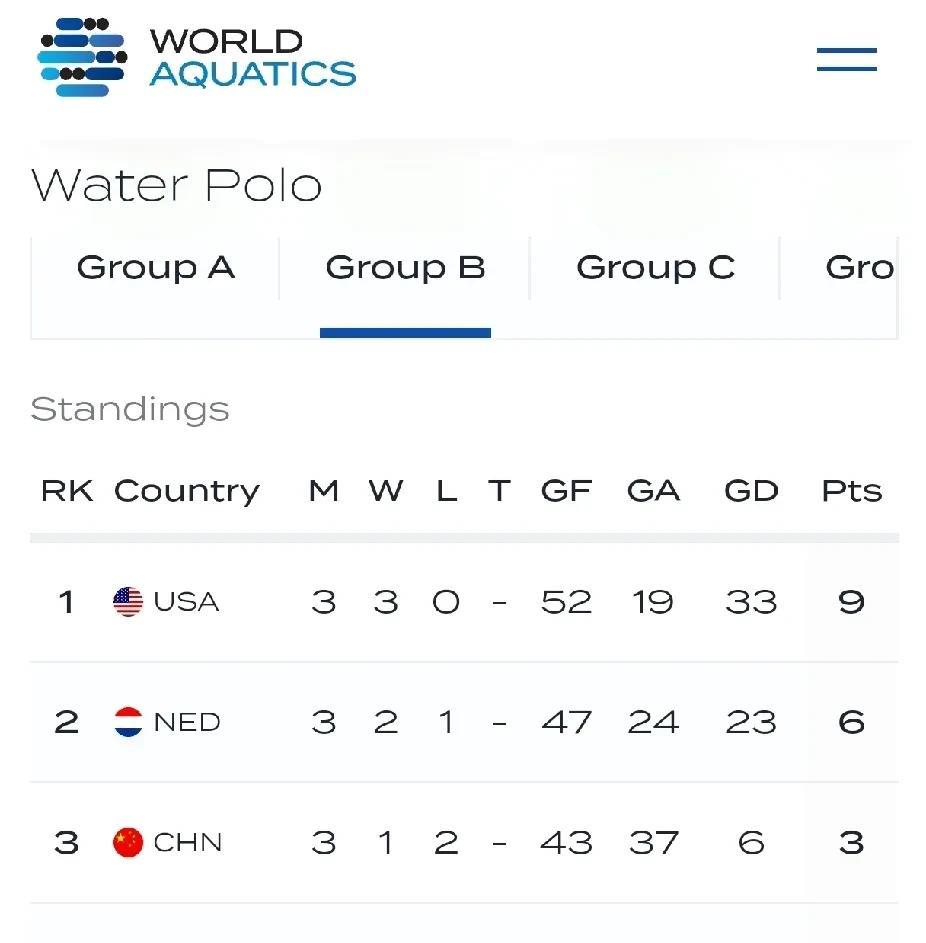Screen dimensions: 926x943
Task: Open the Group C tab
Action: [655, 268]
